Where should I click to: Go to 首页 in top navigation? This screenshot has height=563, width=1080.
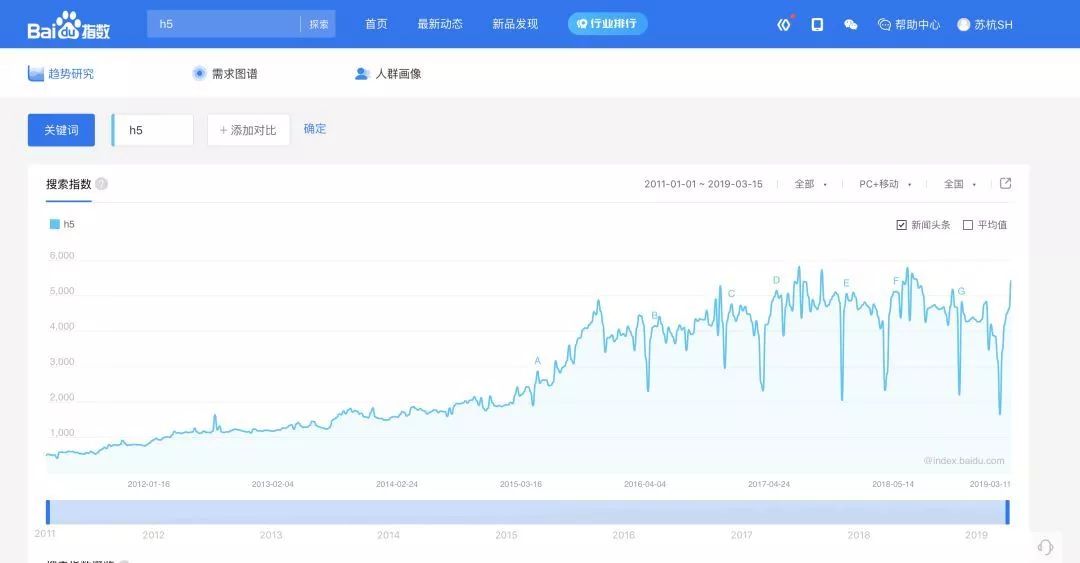(x=376, y=24)
